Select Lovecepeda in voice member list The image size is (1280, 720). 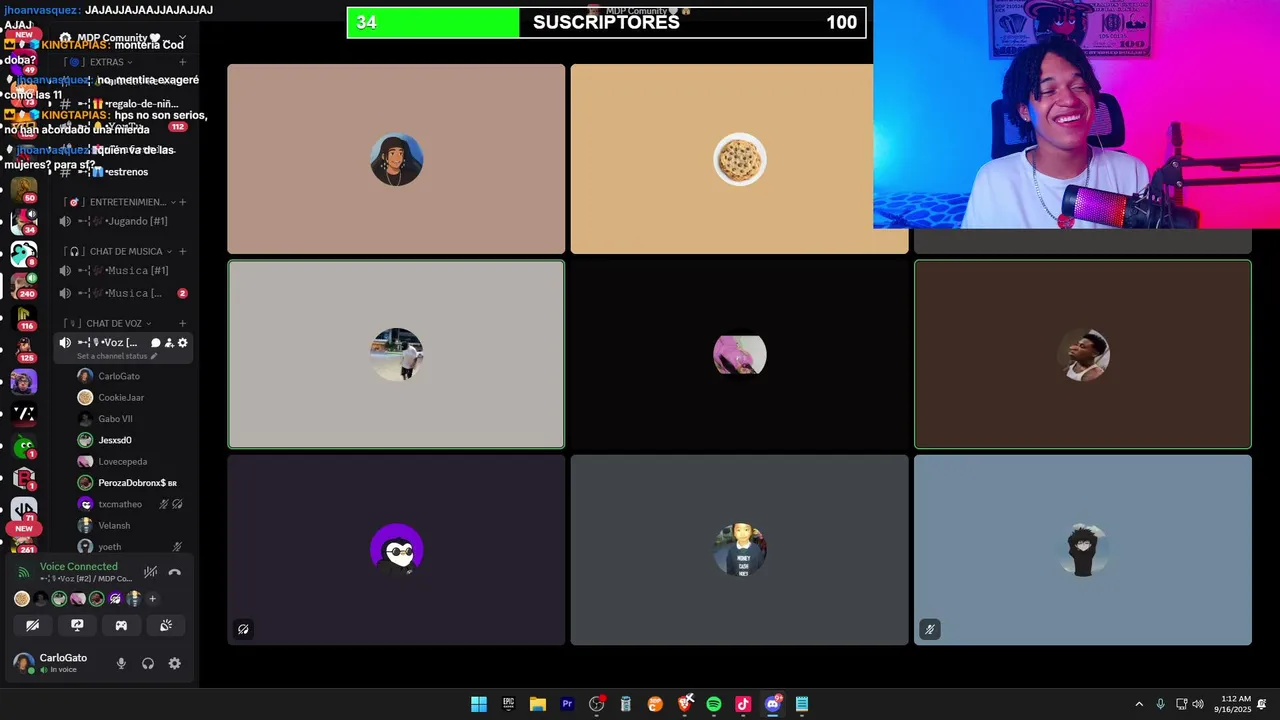coord(132,462)
